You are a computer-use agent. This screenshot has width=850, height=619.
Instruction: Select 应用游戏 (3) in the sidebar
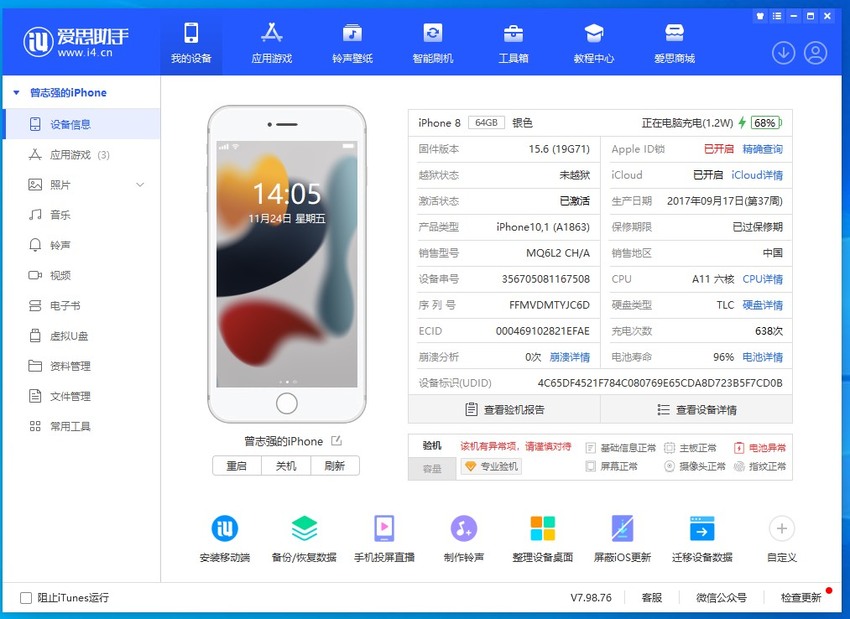(82, 155)
